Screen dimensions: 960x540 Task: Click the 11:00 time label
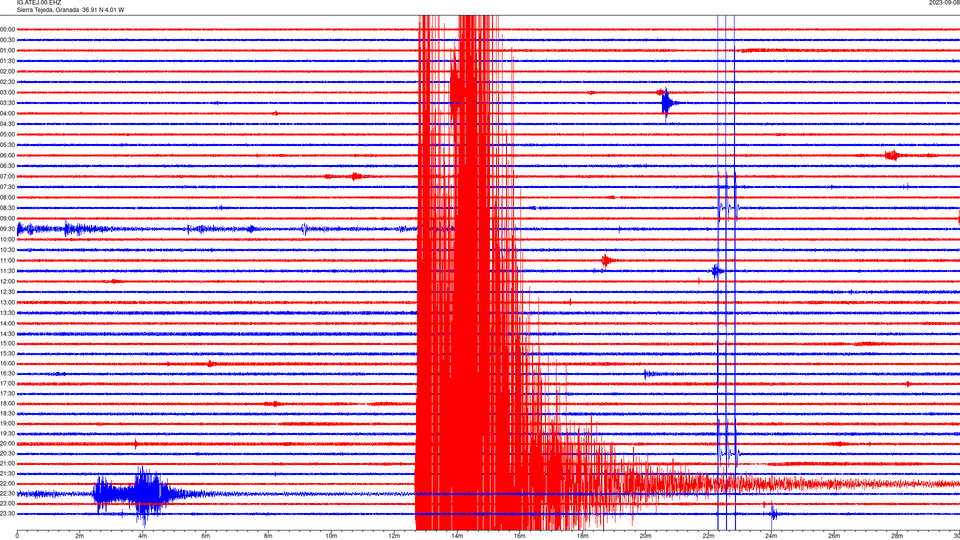[x=7, y=260]
